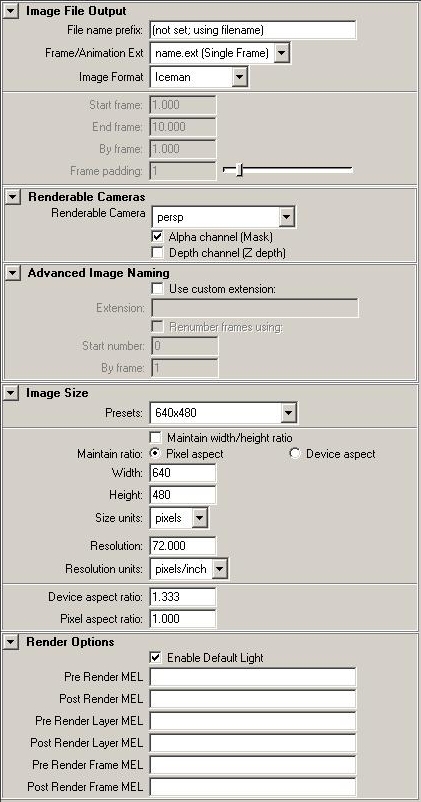The height and width of the screenshot is (802, 421).
Task: Collapse the Image Size section
Action: [11, 393]
